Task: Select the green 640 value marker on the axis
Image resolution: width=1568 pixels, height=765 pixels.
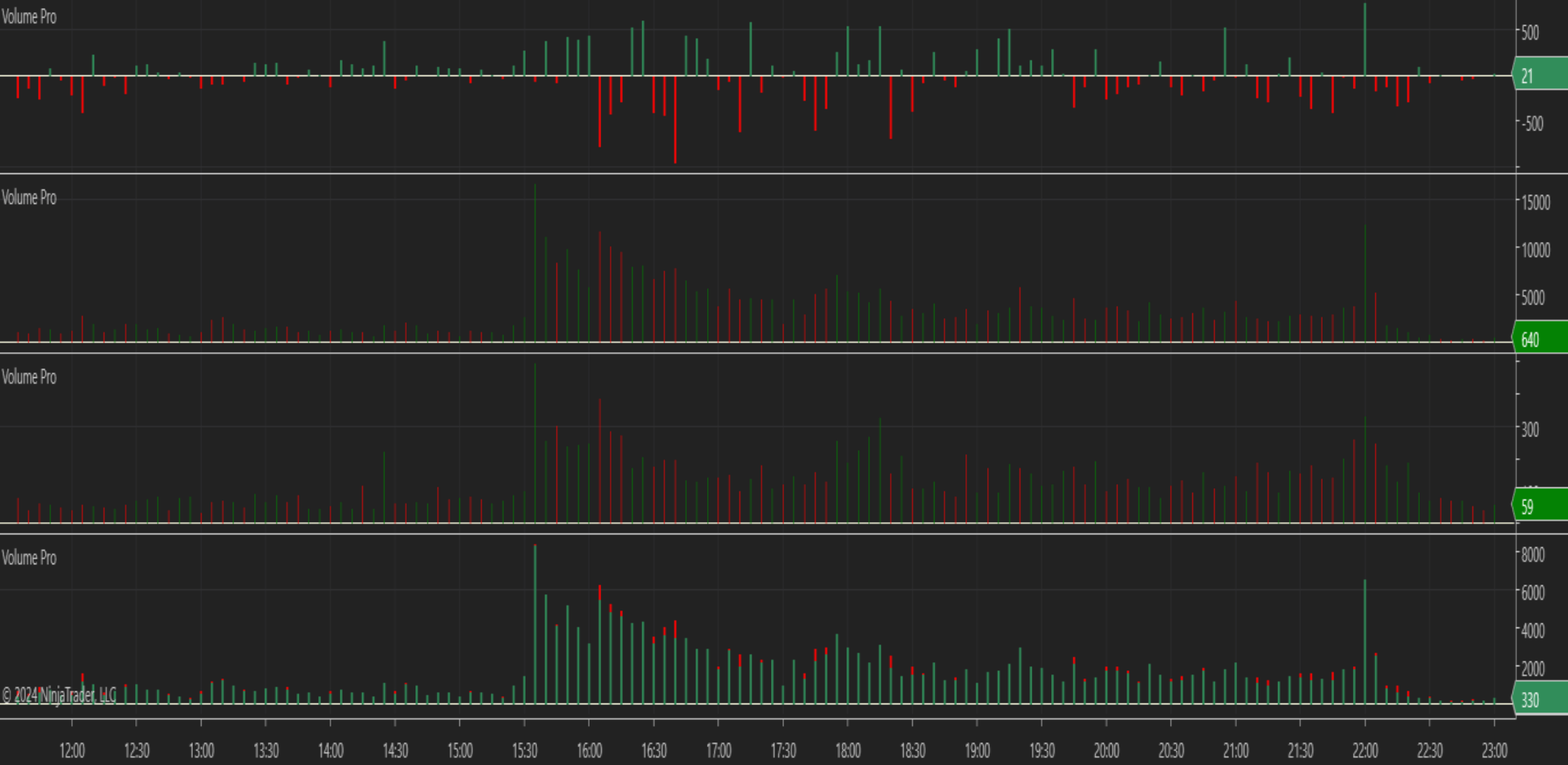Action: [1532, 340]
